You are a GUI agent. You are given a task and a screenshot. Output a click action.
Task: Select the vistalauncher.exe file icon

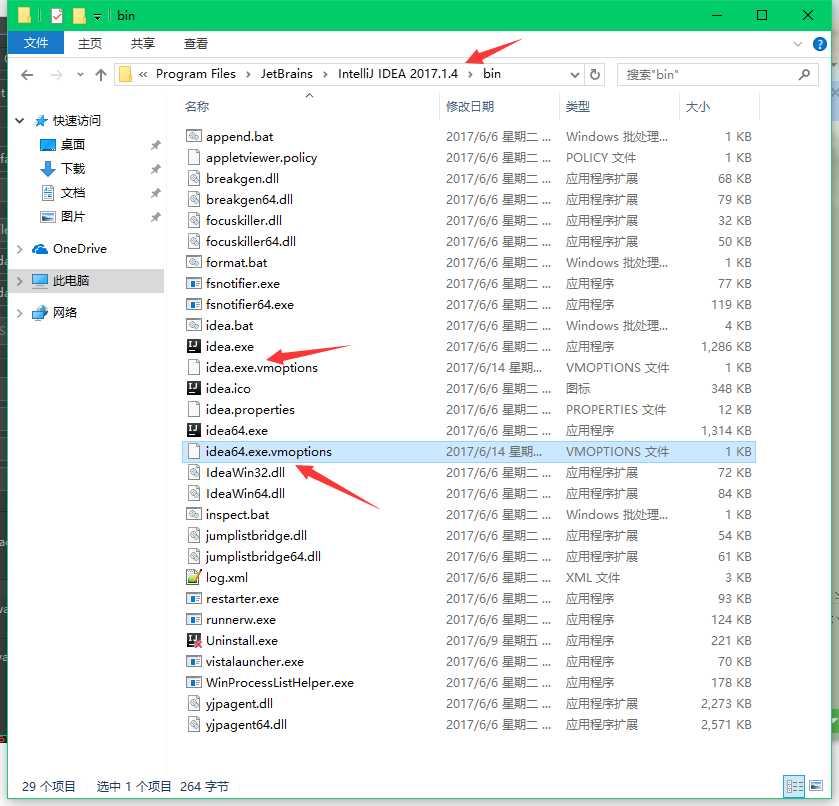coord(194,661)
